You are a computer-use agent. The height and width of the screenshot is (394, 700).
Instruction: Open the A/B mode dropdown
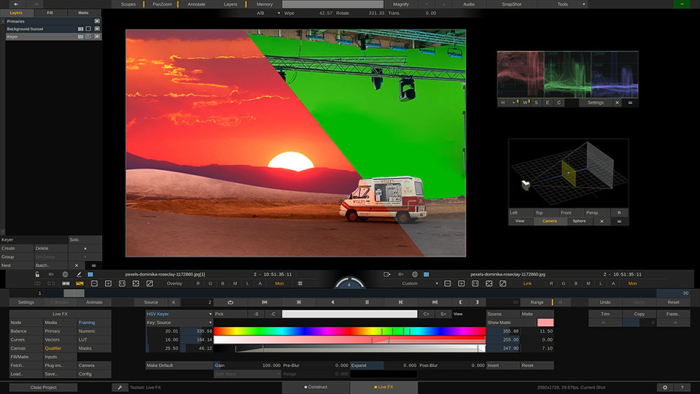pos(268,13)
